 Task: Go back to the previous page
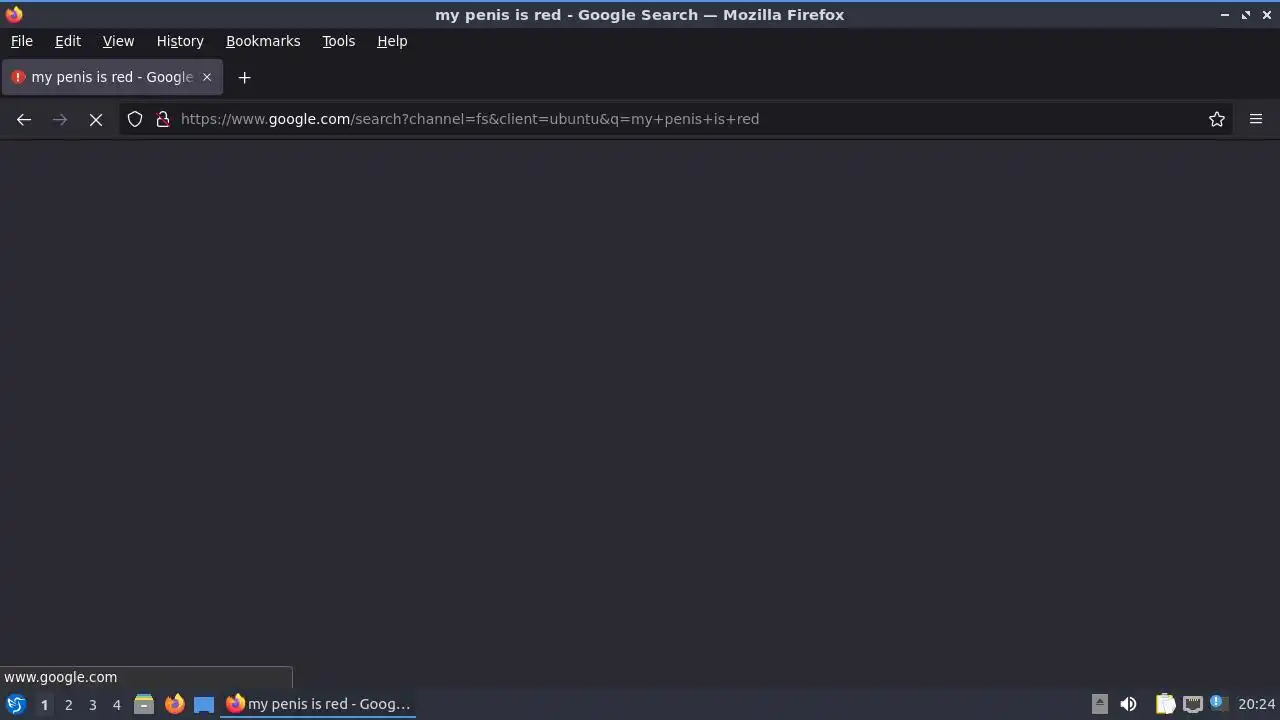pos(24,119)
